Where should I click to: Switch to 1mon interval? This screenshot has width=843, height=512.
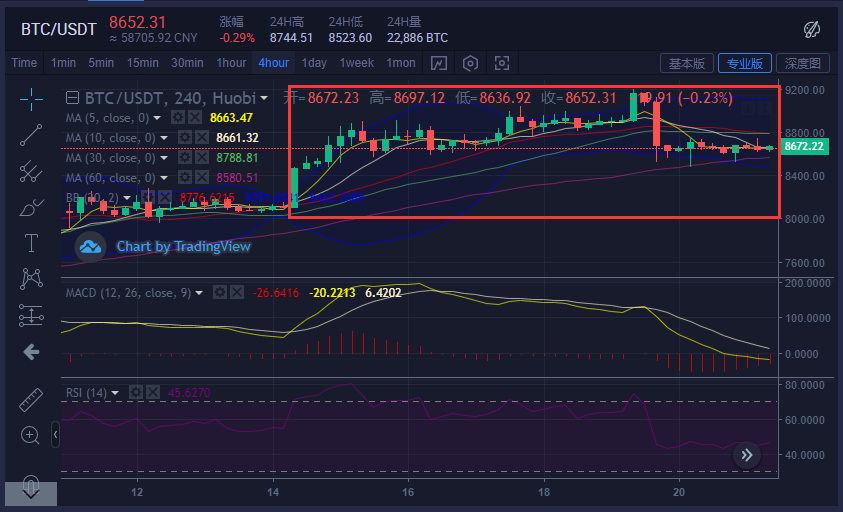pos(401,63)
